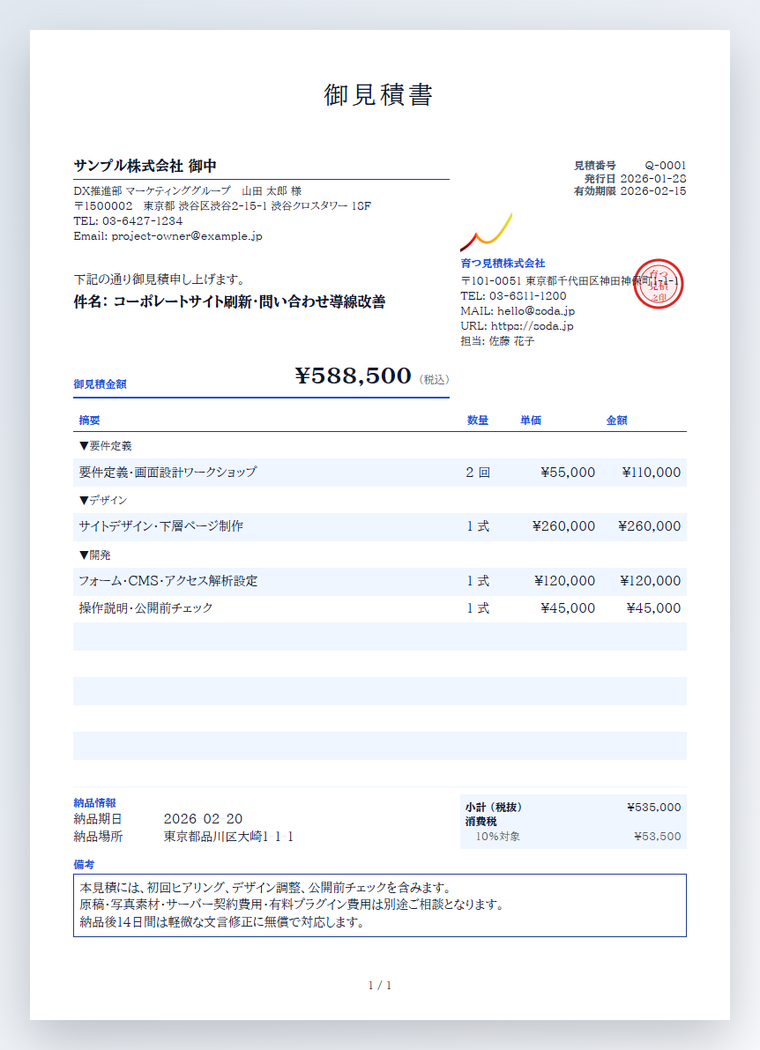760x1050 pixels.
Task: Click the quantity 2 回
Action: coord(478,473)
